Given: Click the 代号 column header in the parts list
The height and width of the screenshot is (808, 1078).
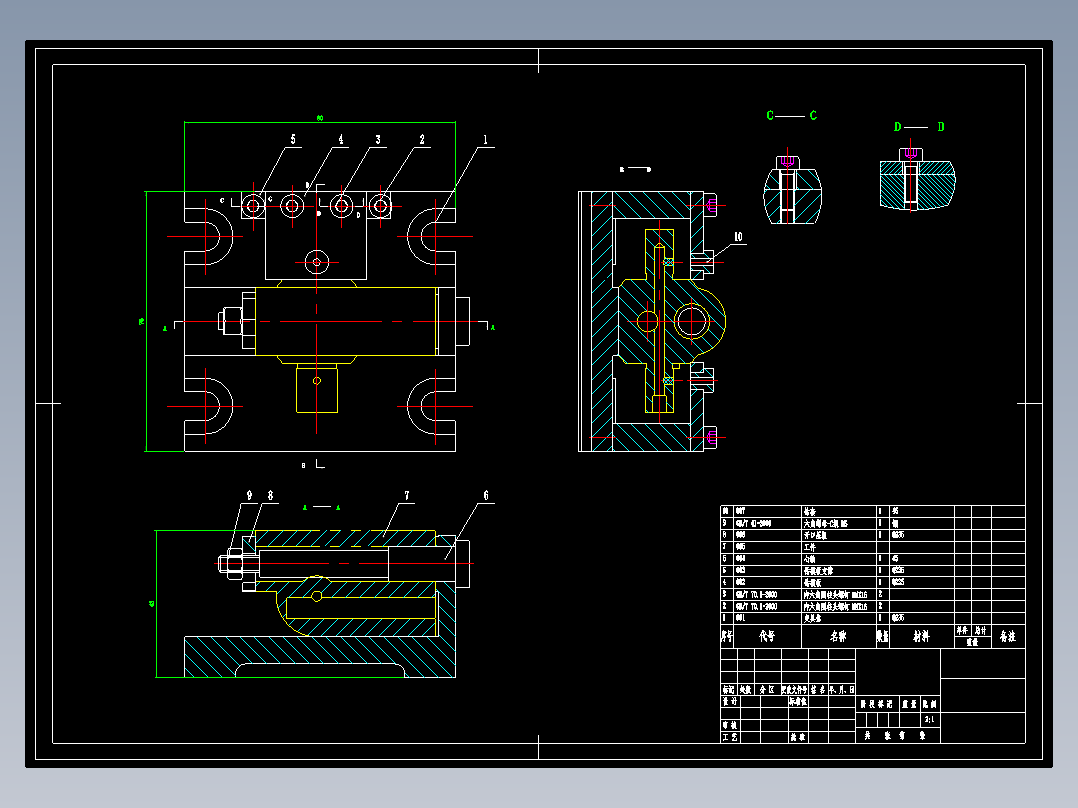Looking at the screenshot, I should pyautogui.click(x=767, y=637).
